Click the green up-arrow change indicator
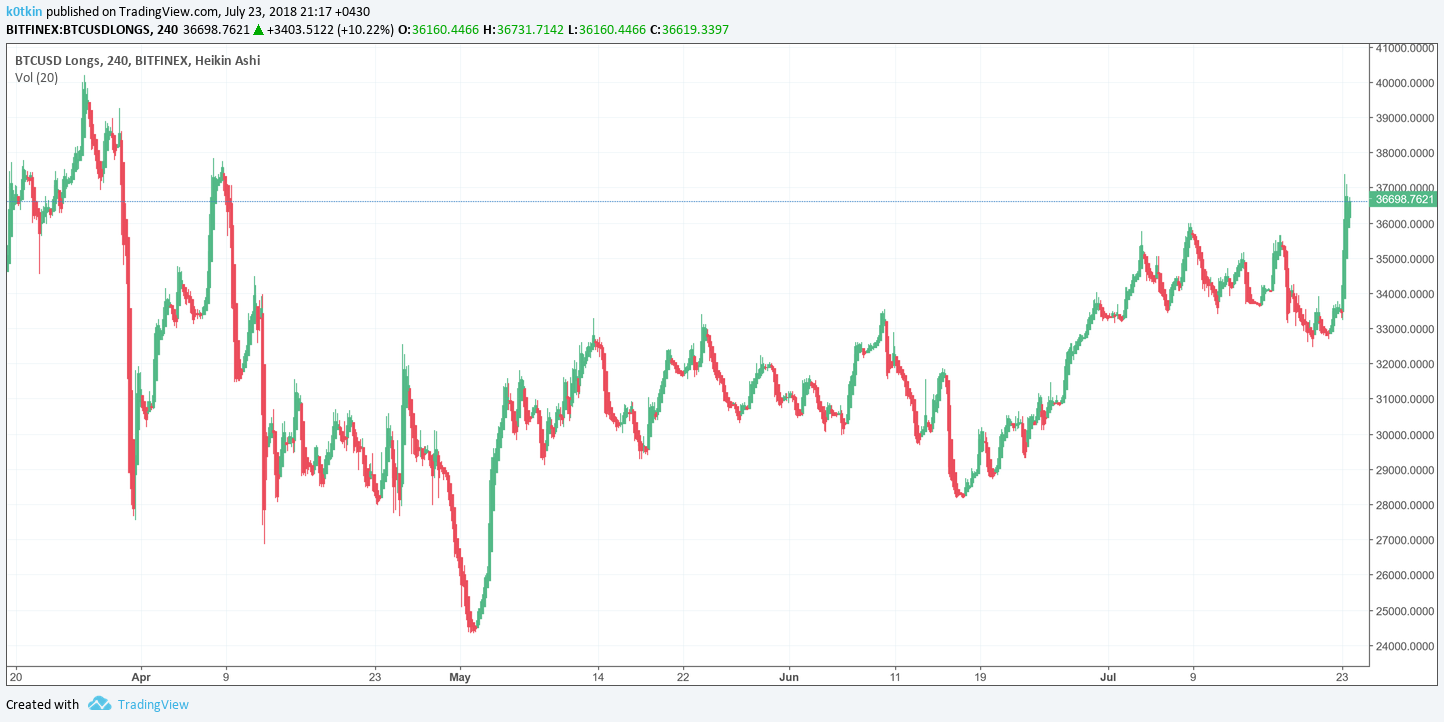This screenshot has height=722, width=1444. pyautogui.click(x=258, y=30)
